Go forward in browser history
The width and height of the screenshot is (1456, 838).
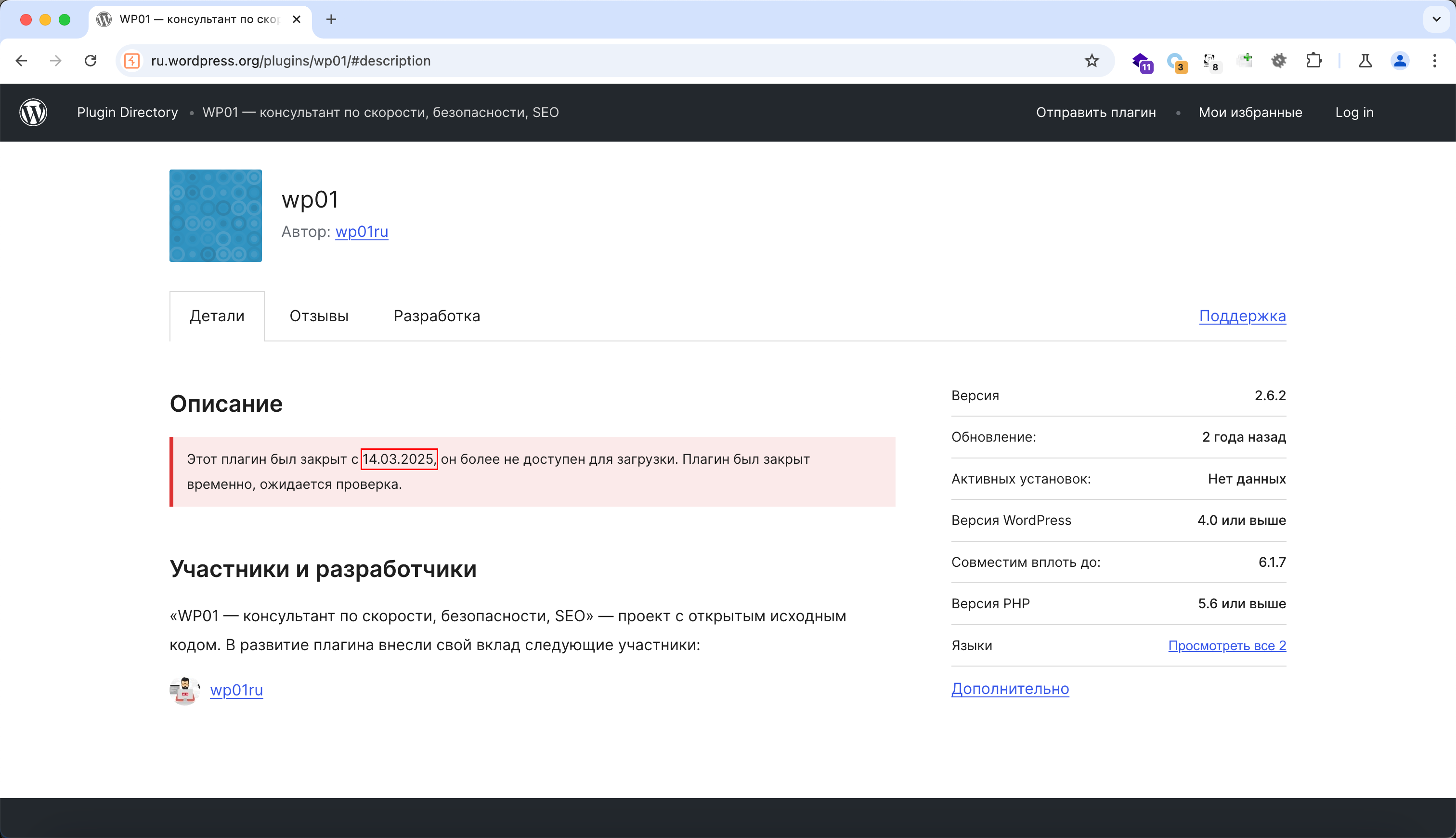point(56,61)
